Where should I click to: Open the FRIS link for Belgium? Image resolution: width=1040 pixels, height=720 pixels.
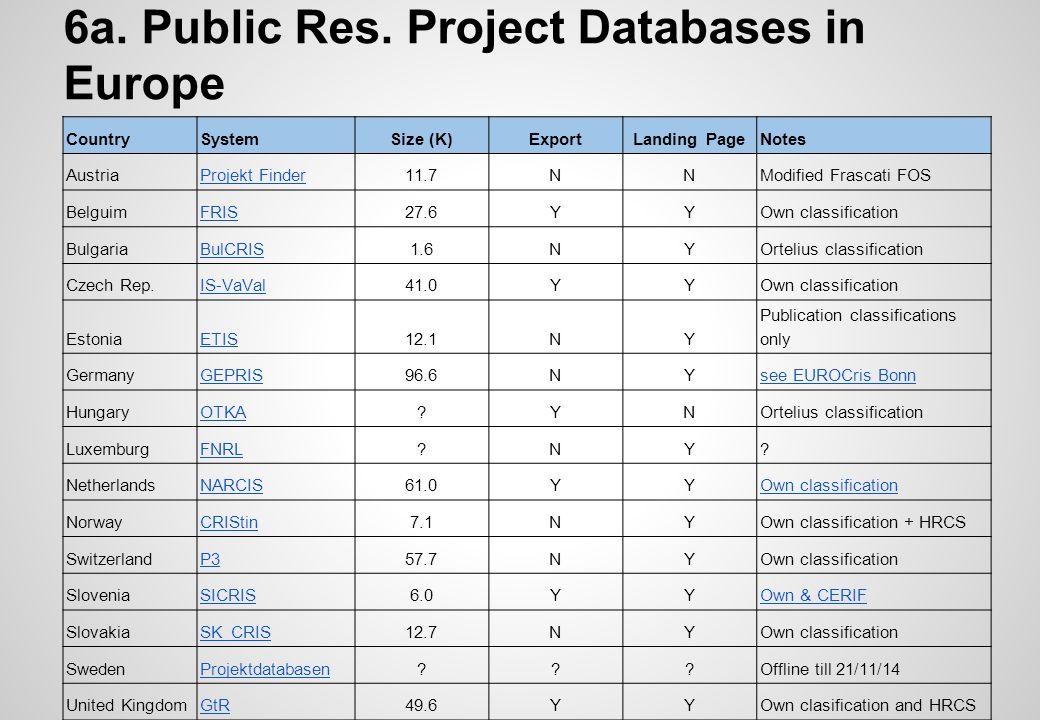219,212
